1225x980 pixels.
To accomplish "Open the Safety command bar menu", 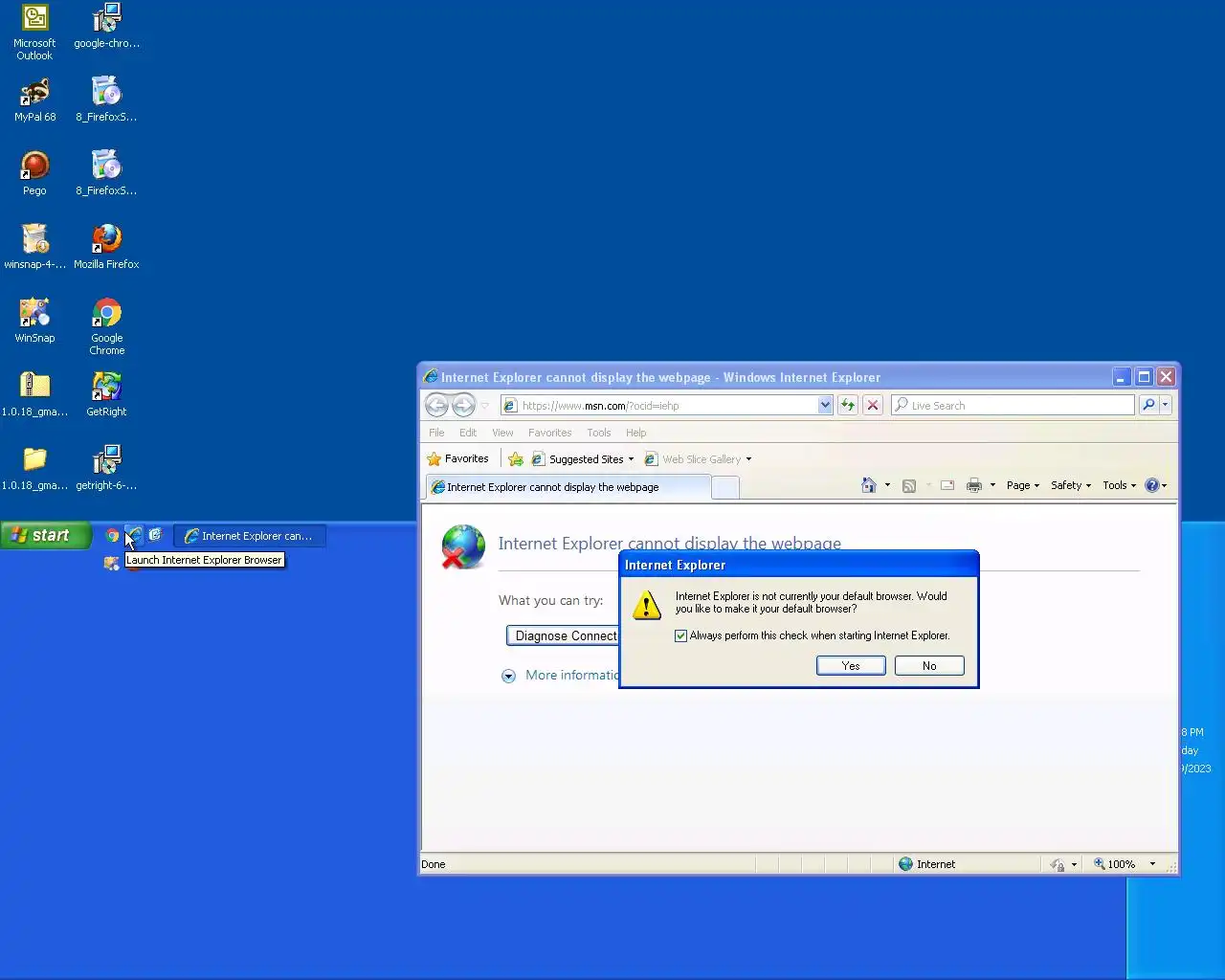I will tap(1070, 485).
